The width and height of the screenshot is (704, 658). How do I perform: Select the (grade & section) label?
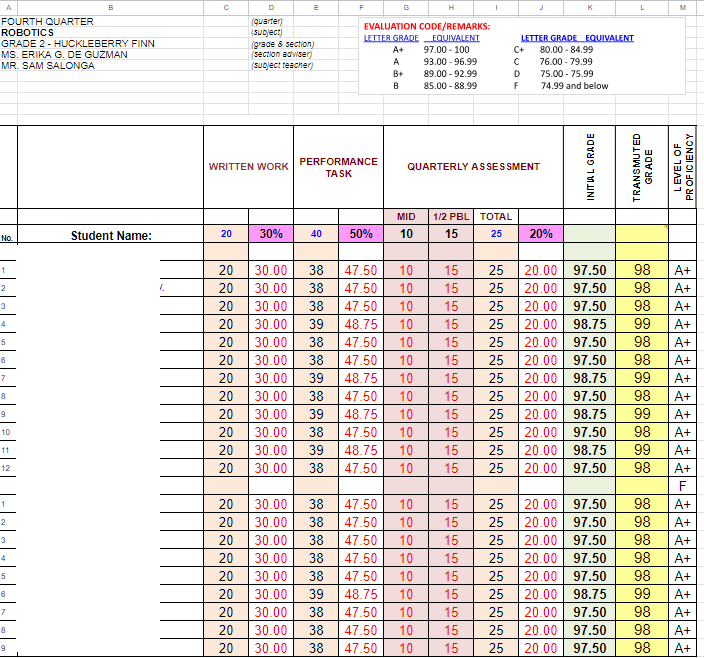[x=282, y=44]
